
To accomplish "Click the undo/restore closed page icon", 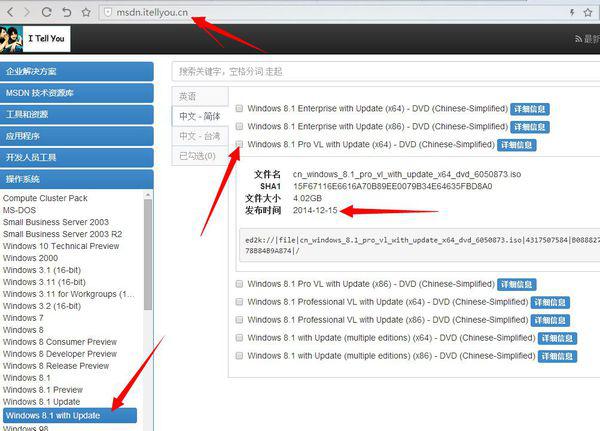I will (67, 12).
